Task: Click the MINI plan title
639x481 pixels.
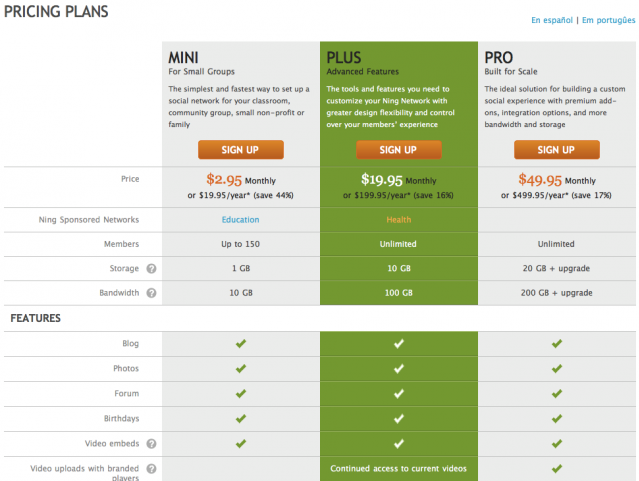Action: (183, 58)
